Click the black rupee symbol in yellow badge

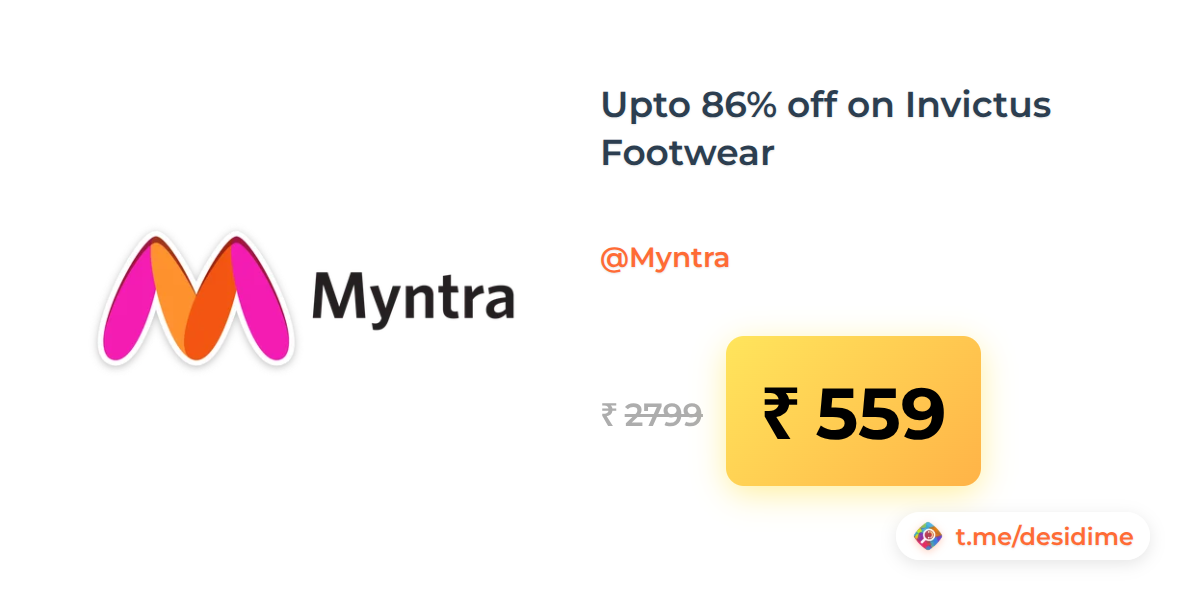[782, 413]
